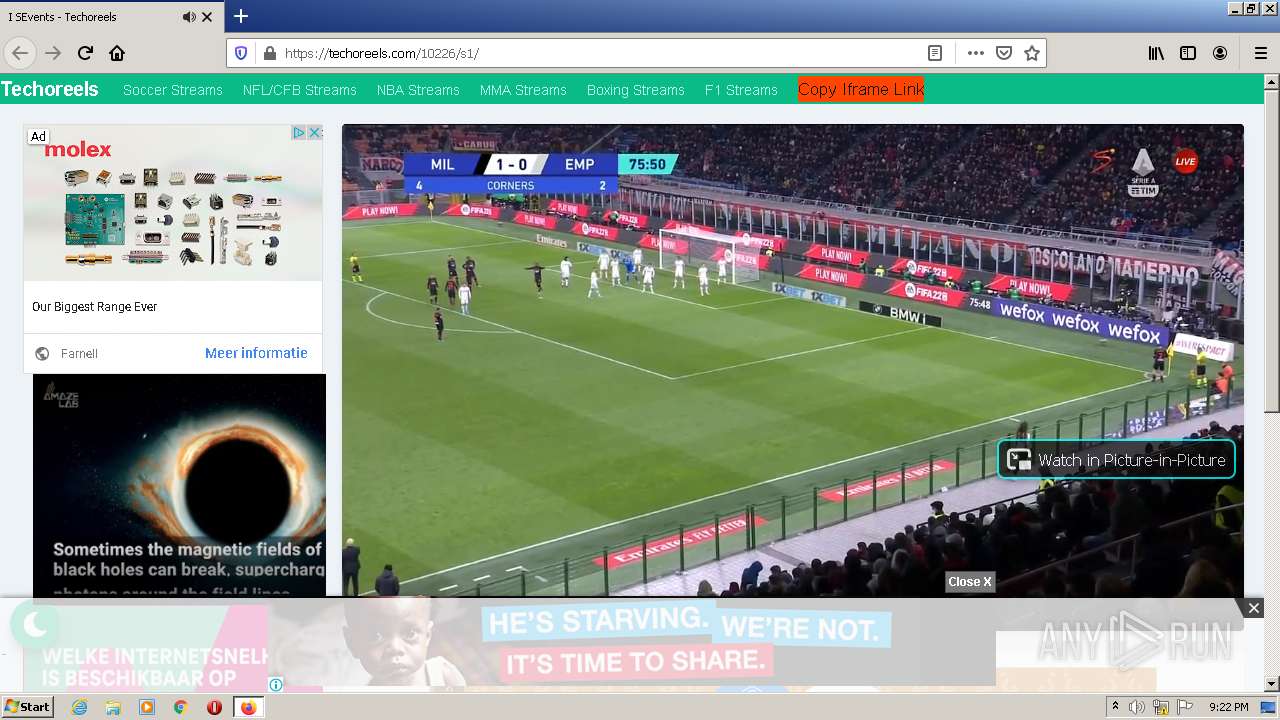Click the Farnell advertiser label
Viewport: 1280px width, 720px height.
pos(79,354)
